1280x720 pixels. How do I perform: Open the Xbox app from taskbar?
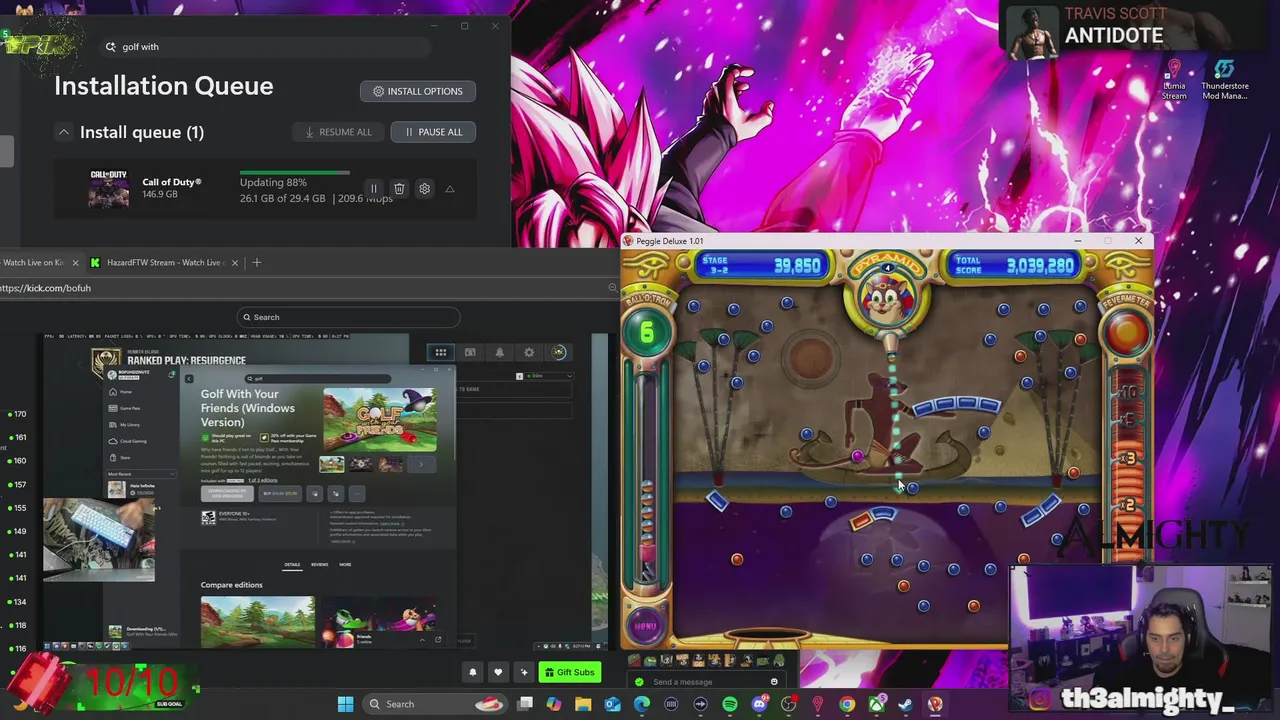pos(876,704)
